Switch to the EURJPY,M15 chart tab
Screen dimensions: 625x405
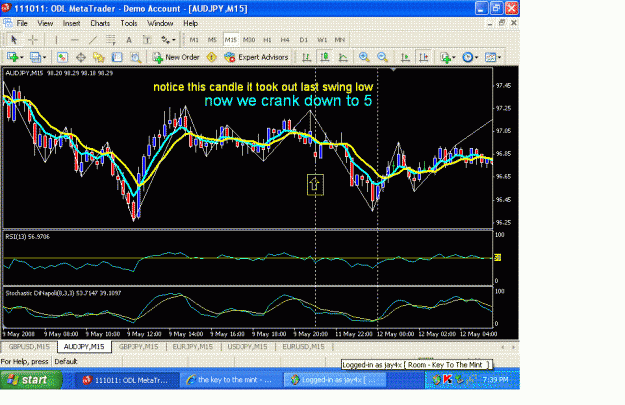193,347
